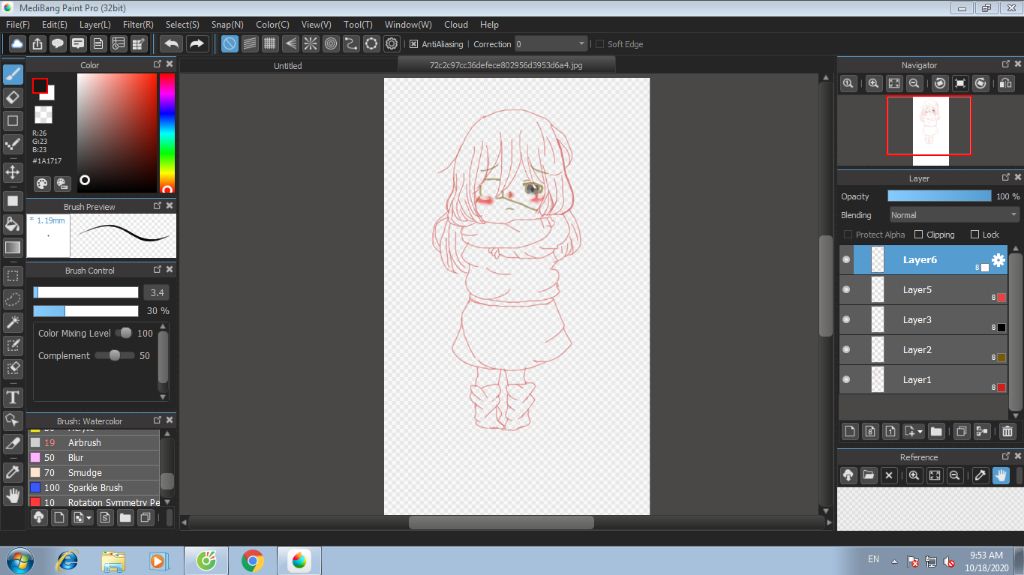Image resolution: width=1024 pixels, height=575 pixels.
Task: Select the Gradient tool
Action: pos(12,248)
